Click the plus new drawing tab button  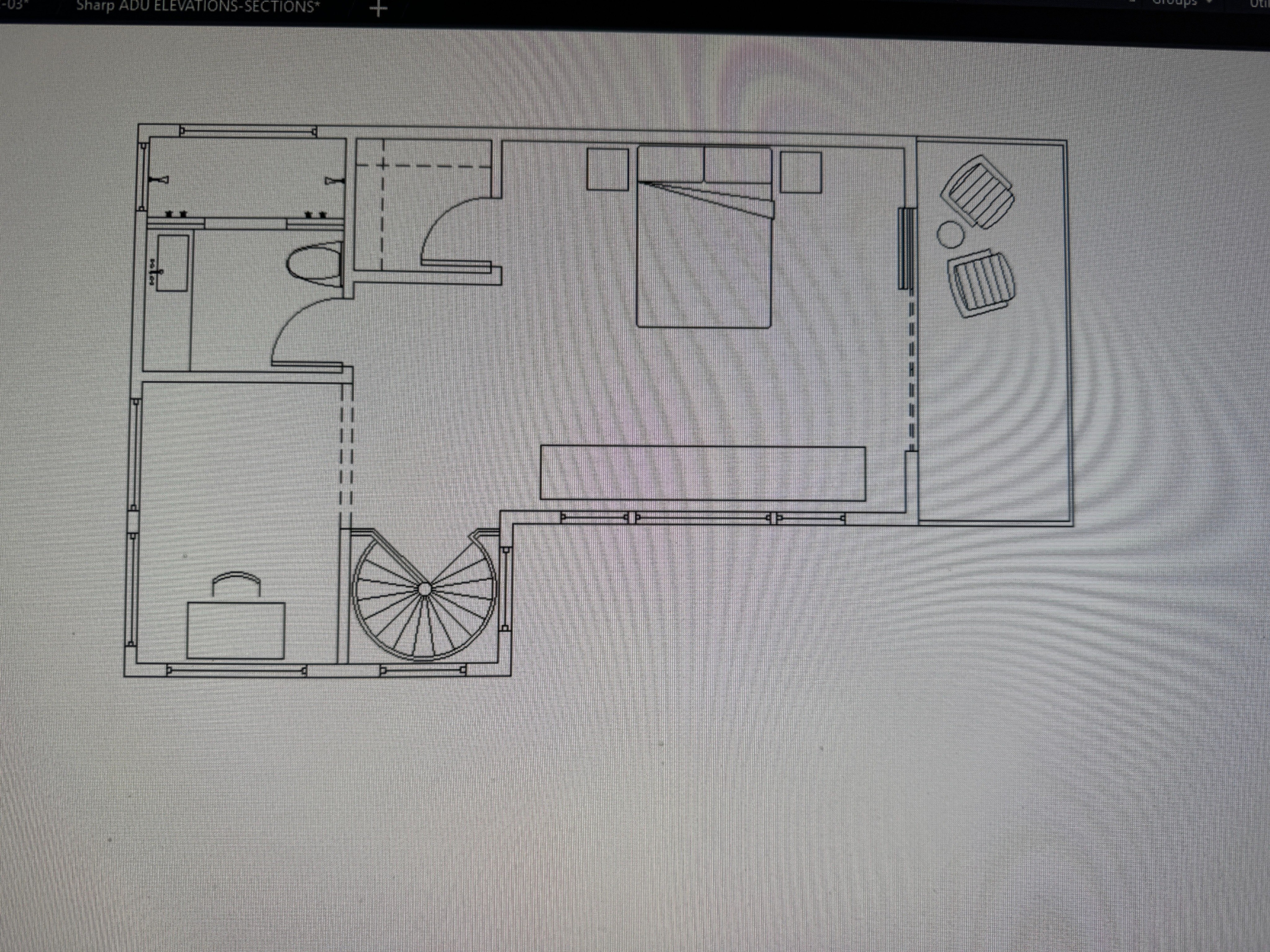pyautogui.click(x=378, y=9)
